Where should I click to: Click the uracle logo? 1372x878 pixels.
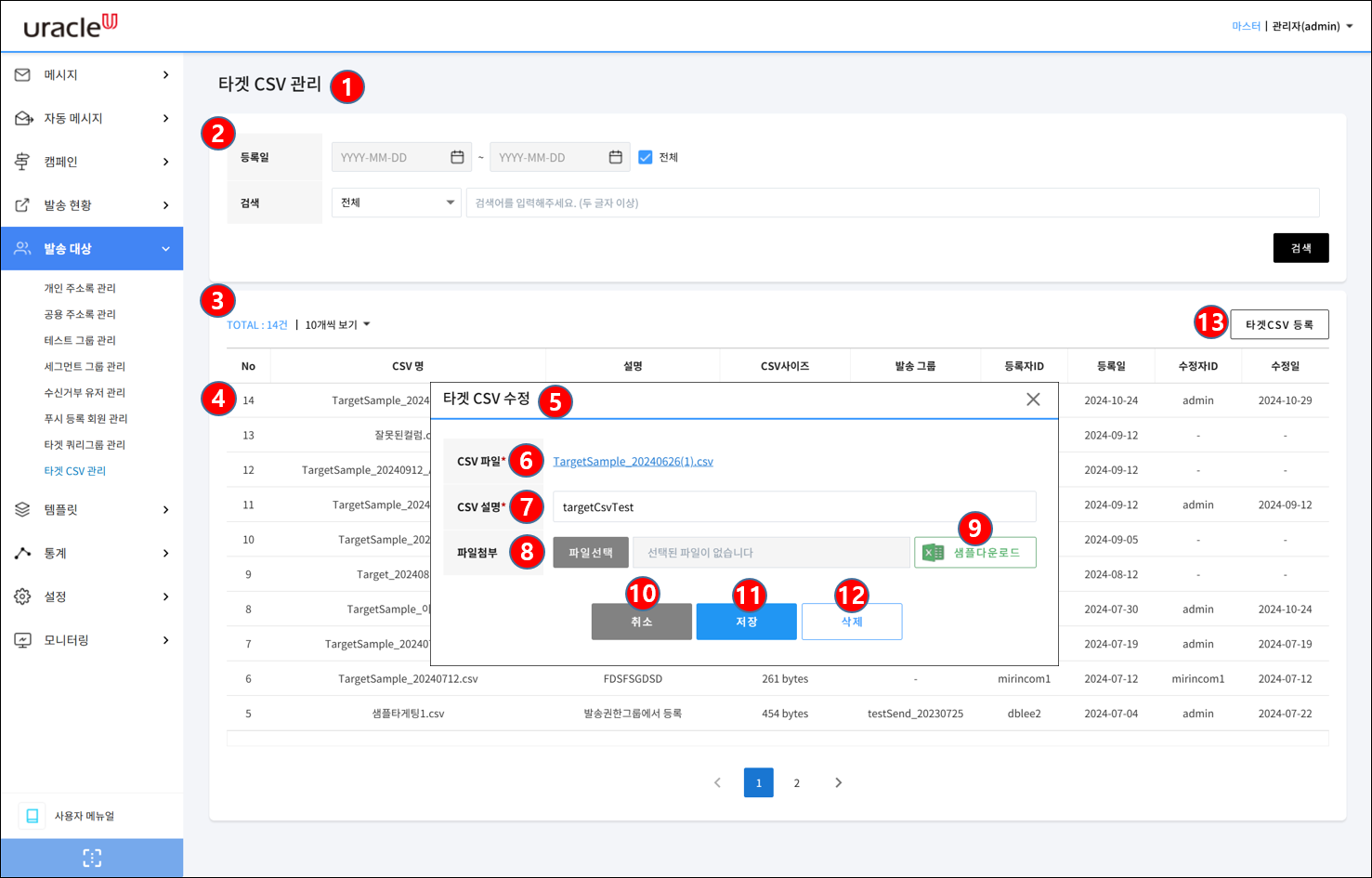[71, 26]
